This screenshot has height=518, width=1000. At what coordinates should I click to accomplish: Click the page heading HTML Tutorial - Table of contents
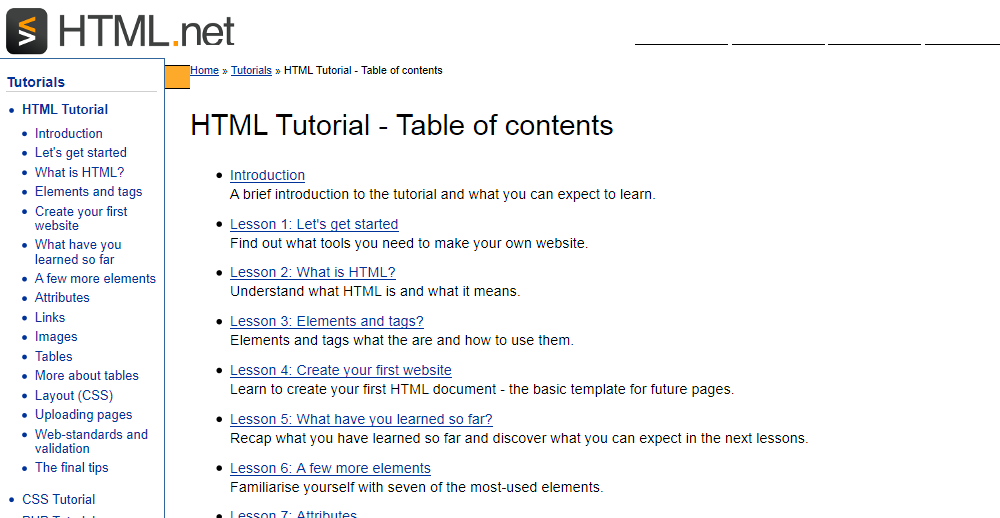pos(402,125)
